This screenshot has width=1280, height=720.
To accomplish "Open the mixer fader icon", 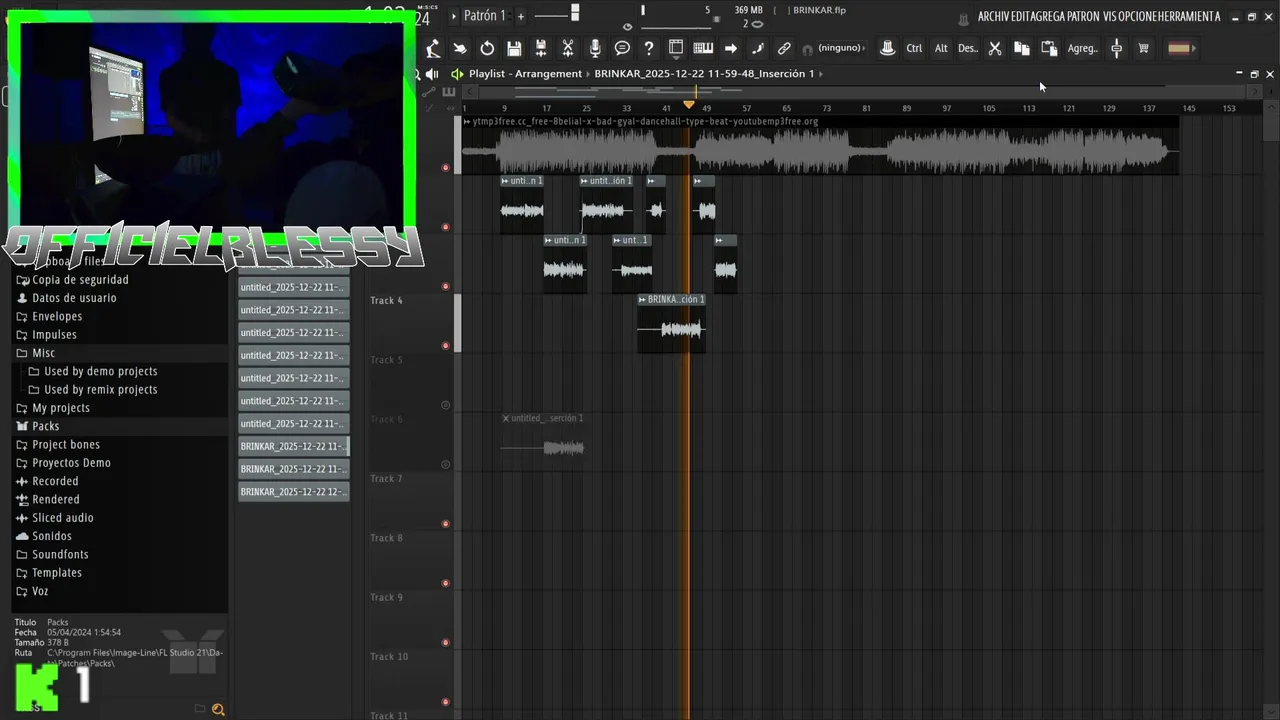I will (x=1116, y=48).
